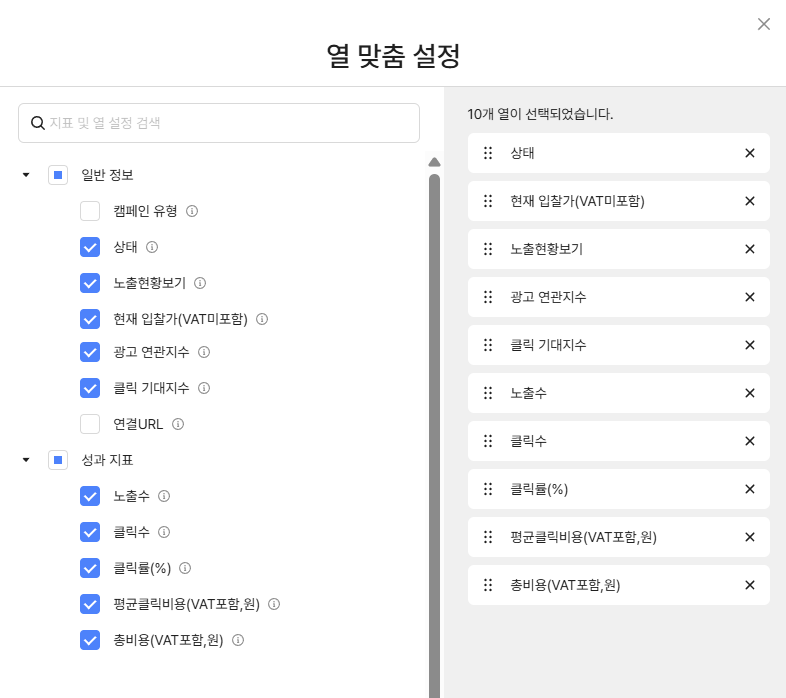
Task: Click the vertical scrollbar thumb in metrics list
Action: pyautogui.click(x=435, y=435)
